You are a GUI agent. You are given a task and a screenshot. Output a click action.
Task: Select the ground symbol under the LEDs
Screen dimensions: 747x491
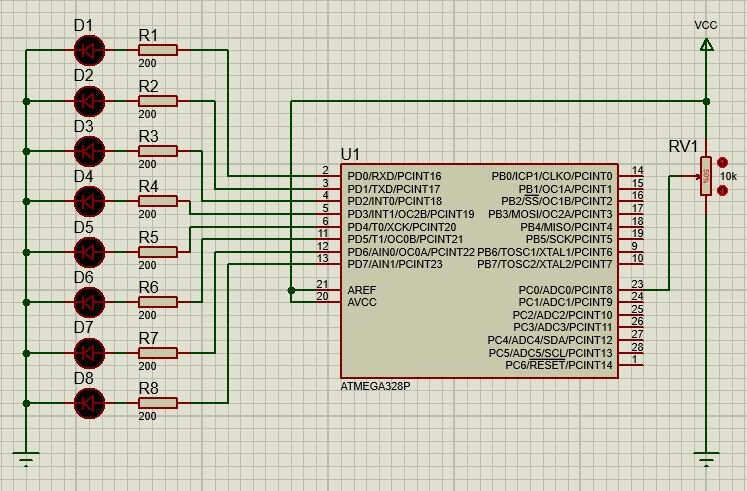(x=26, y=459)
